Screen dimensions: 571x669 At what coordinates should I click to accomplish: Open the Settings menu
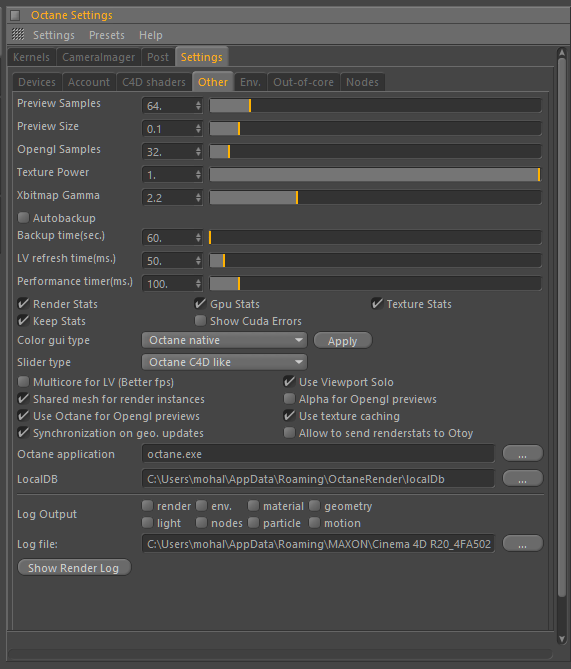(x=54, y=35)
